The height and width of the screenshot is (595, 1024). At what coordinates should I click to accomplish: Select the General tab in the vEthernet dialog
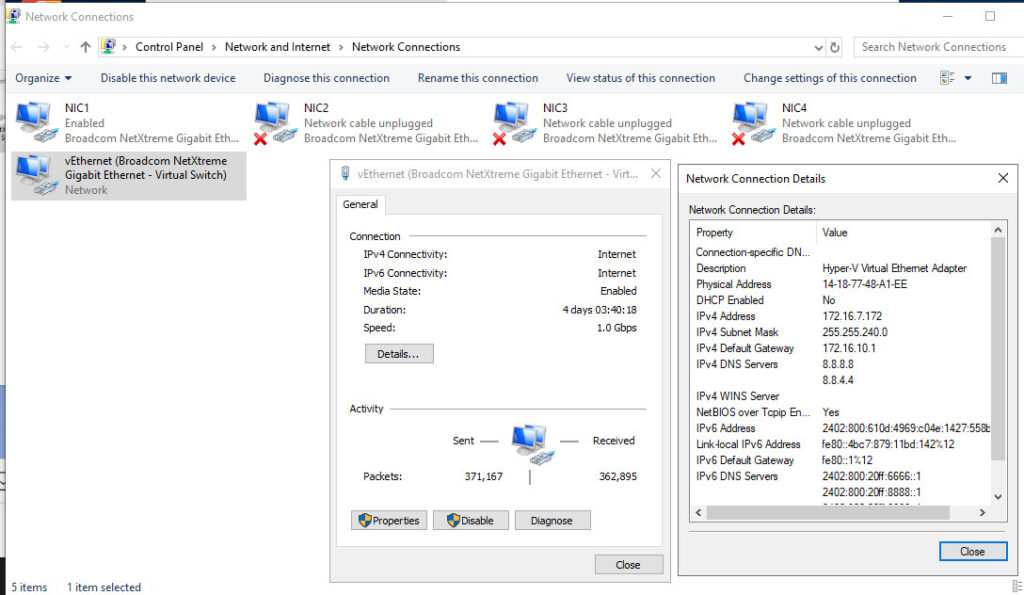click(x=361, y=204)
